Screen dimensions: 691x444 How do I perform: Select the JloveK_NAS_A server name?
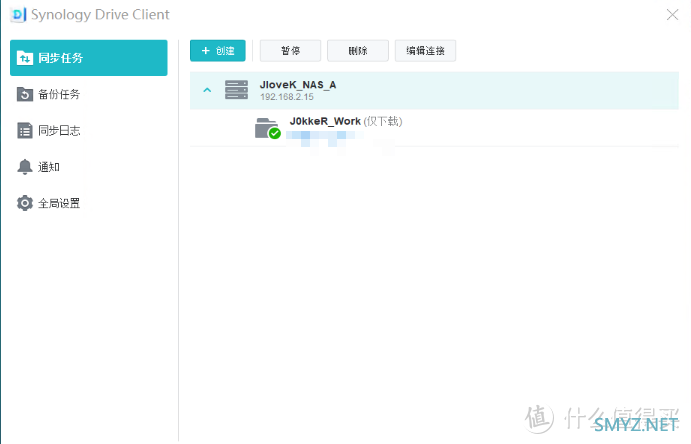point(297,85)
